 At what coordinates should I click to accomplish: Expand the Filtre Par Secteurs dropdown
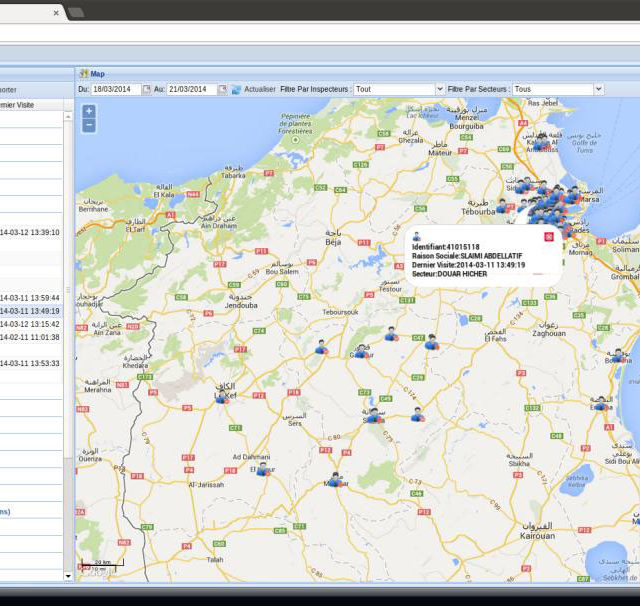(x=598, y=89)
